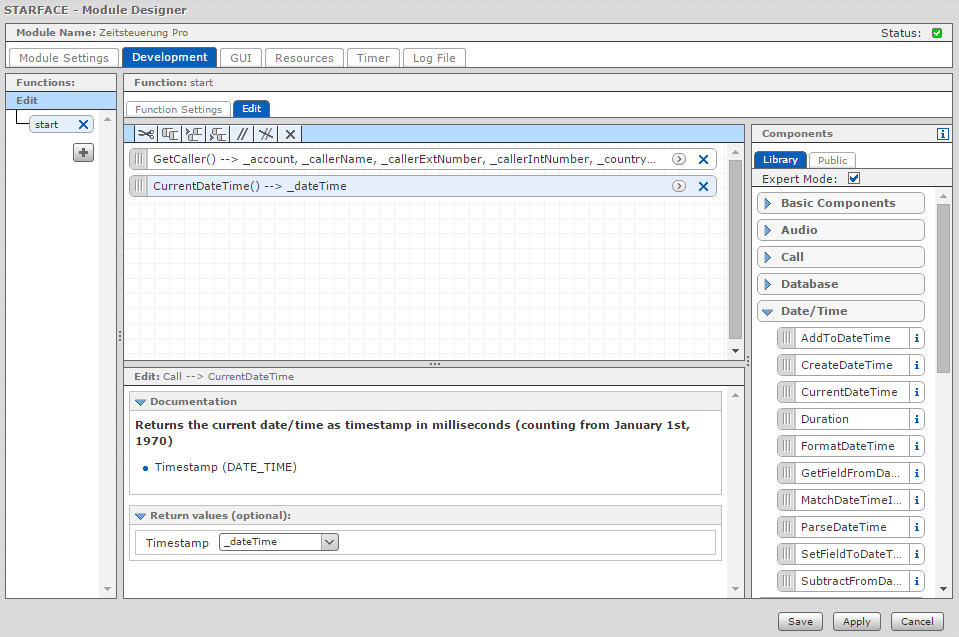Open the Function Settings tab
This screenshot has width=959, height=637.
tap(178, 109)
